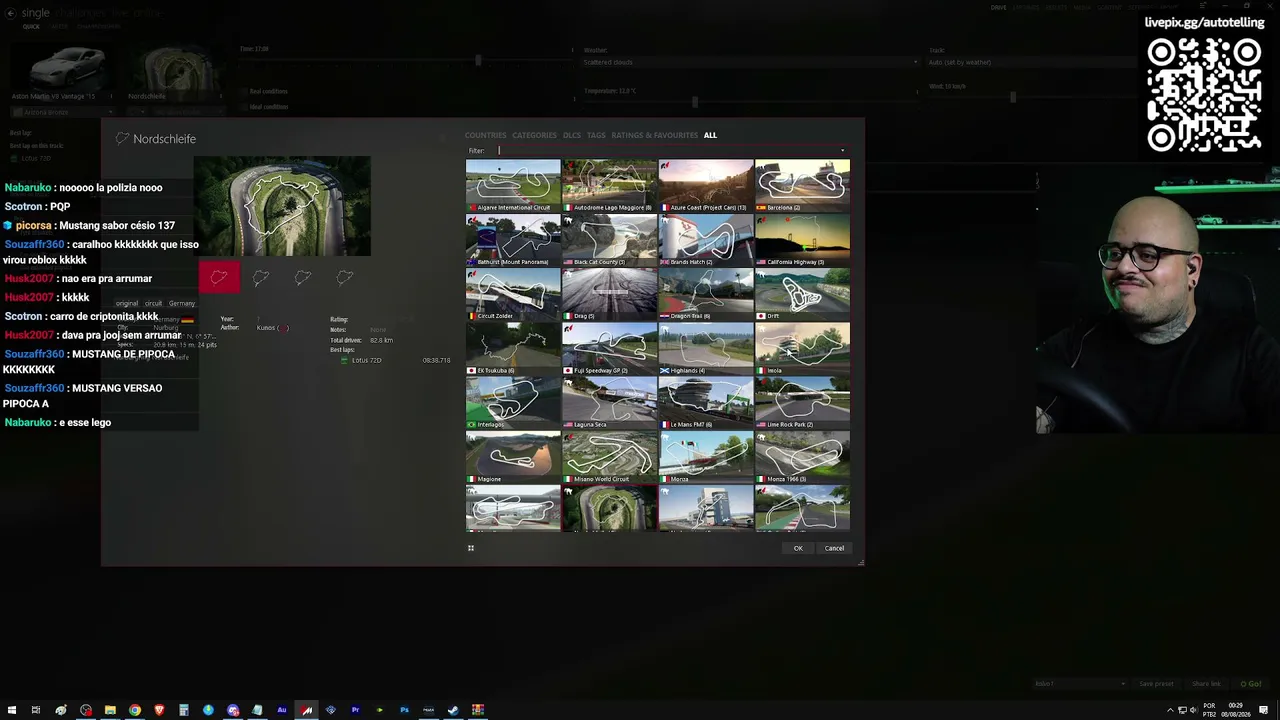The image size is (1280, 720).
Task: Pick the Imola track thumbnail
Action: tap(802, 349)
